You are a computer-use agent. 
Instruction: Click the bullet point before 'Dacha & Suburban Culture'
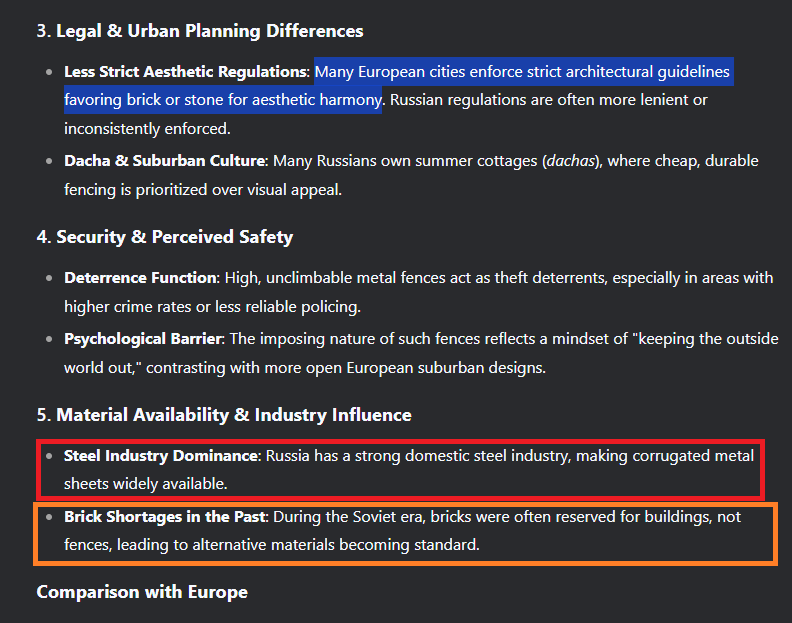click(x=50, y=161)
